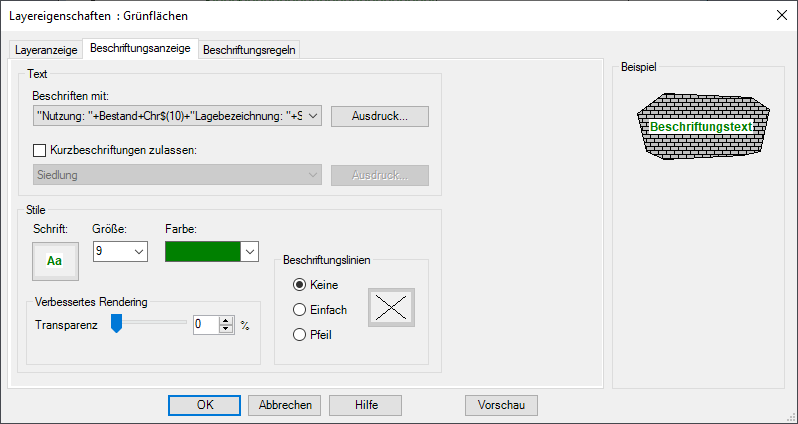Screen dimensions: 798x424
Task: Click the Beschriftungstext example preview
Action: 701,127
